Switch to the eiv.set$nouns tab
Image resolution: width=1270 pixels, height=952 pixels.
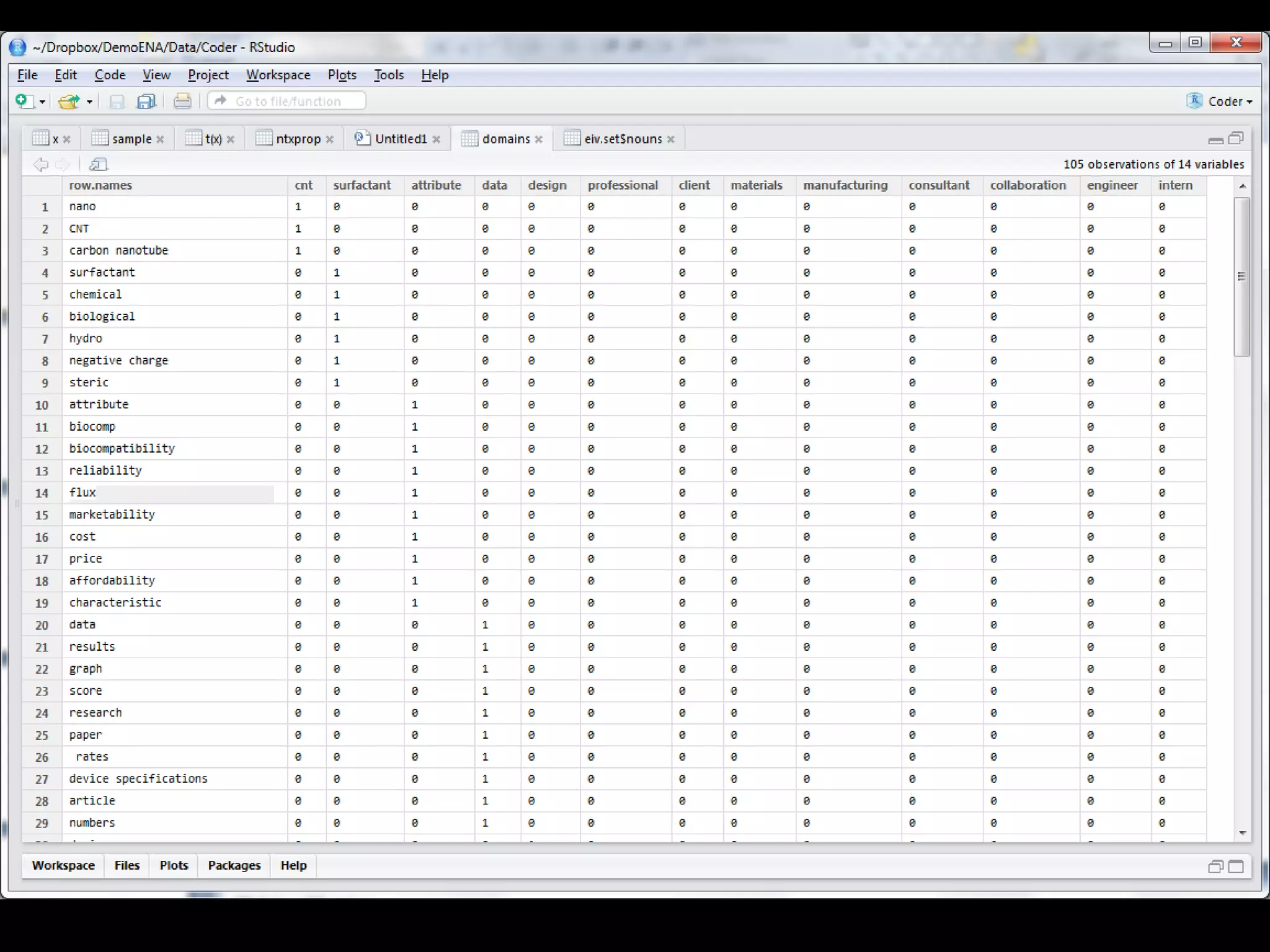click(623, 139)
